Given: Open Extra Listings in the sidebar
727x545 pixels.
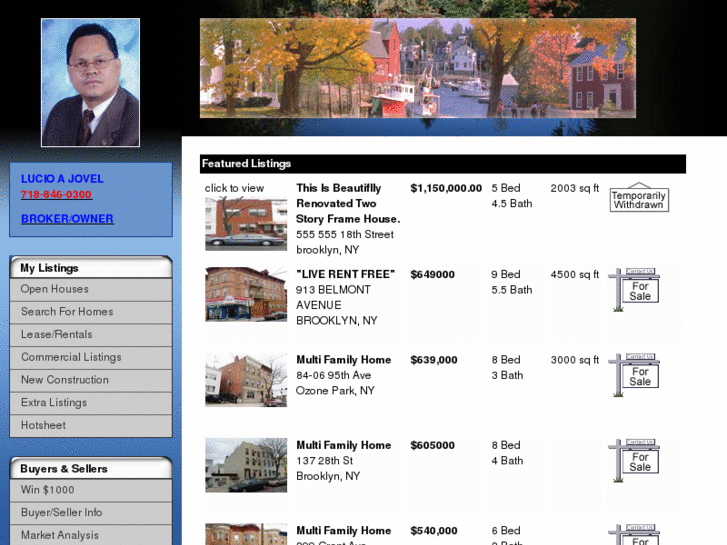Looking at the screenshot, I should point(91,403).
